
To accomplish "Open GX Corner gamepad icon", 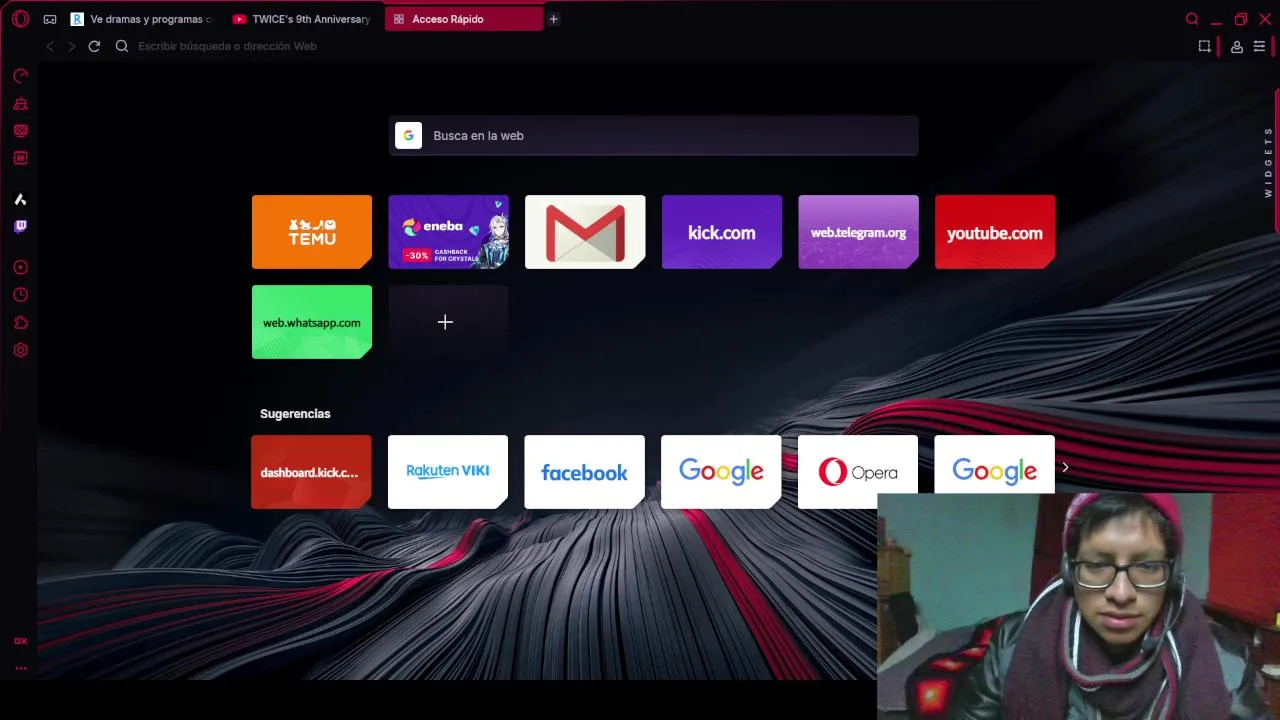I will click(x=50, y=19).
